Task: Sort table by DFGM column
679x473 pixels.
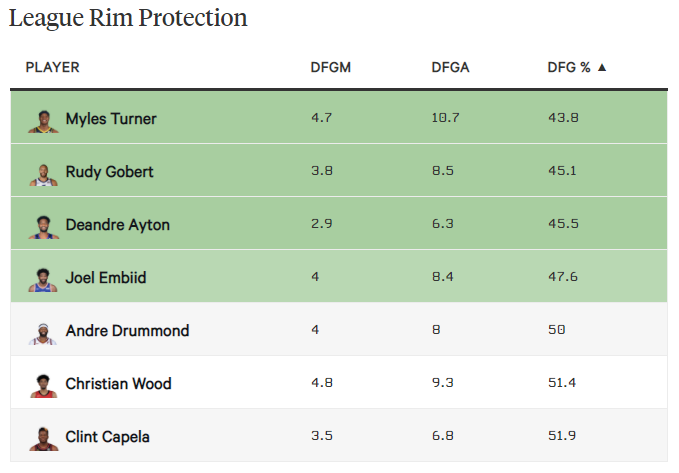Action: coord(331,68)
